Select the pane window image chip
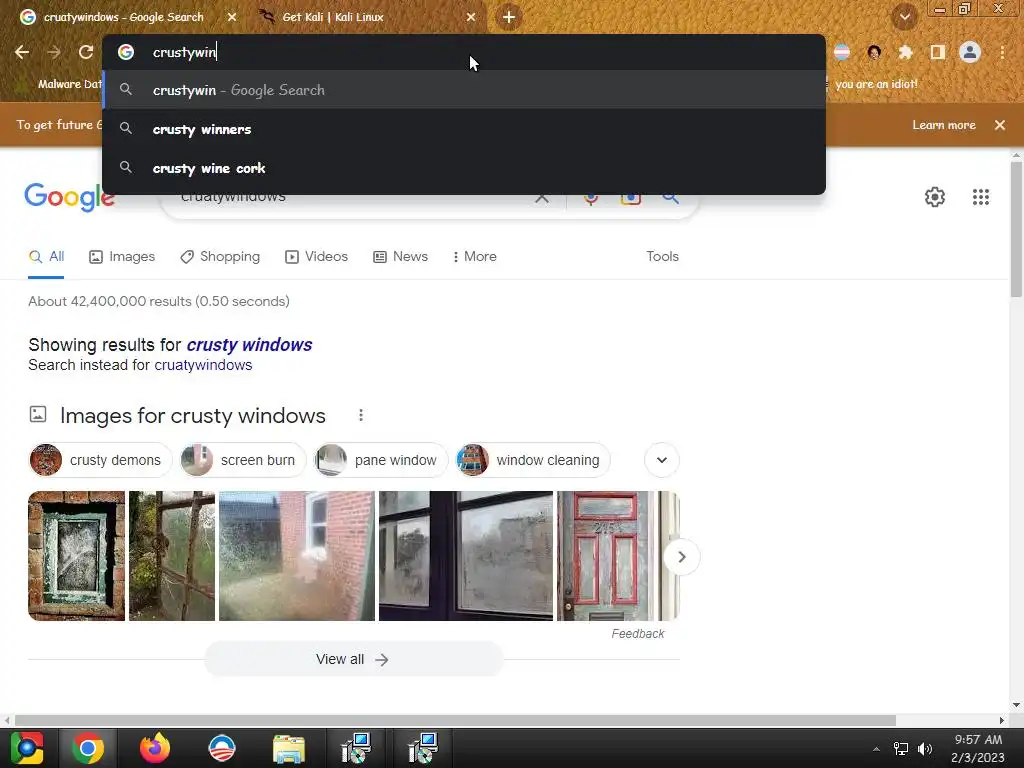The width and height of the screenshot is (1024, 768). [381, 460]
